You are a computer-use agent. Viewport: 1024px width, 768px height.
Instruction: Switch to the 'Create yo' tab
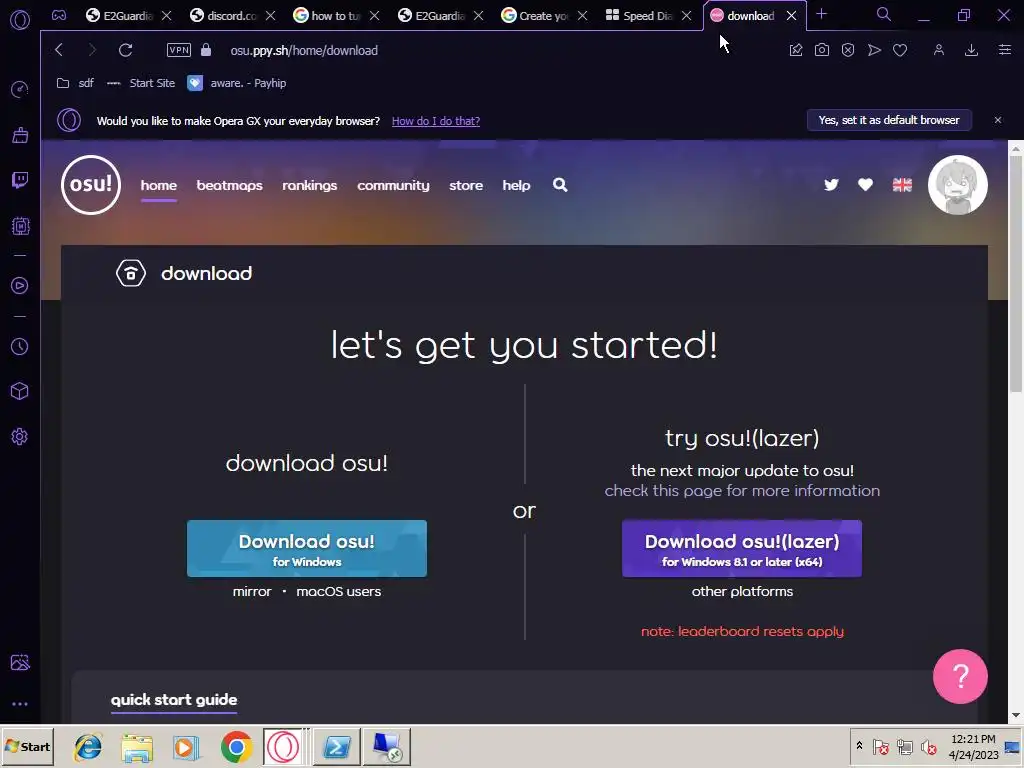click(536, 16)
